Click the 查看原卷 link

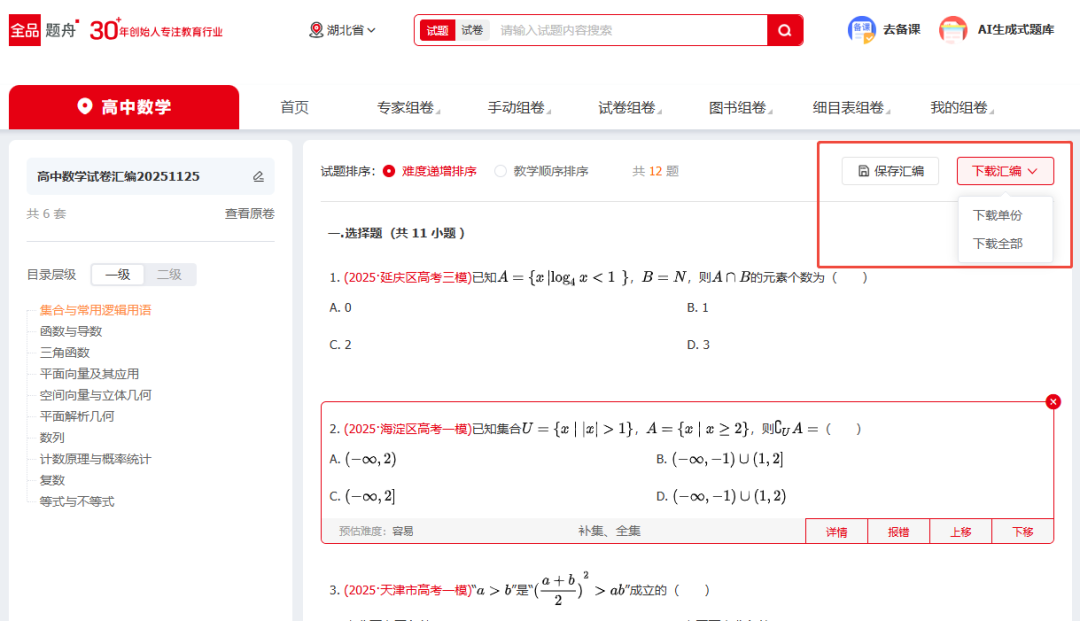click(249, 213)
